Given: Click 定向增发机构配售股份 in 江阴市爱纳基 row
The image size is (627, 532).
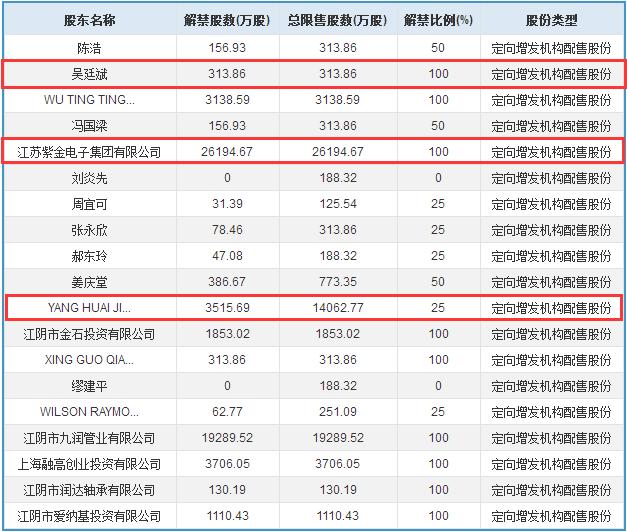Looking at the screenshot, I should 551,516.
